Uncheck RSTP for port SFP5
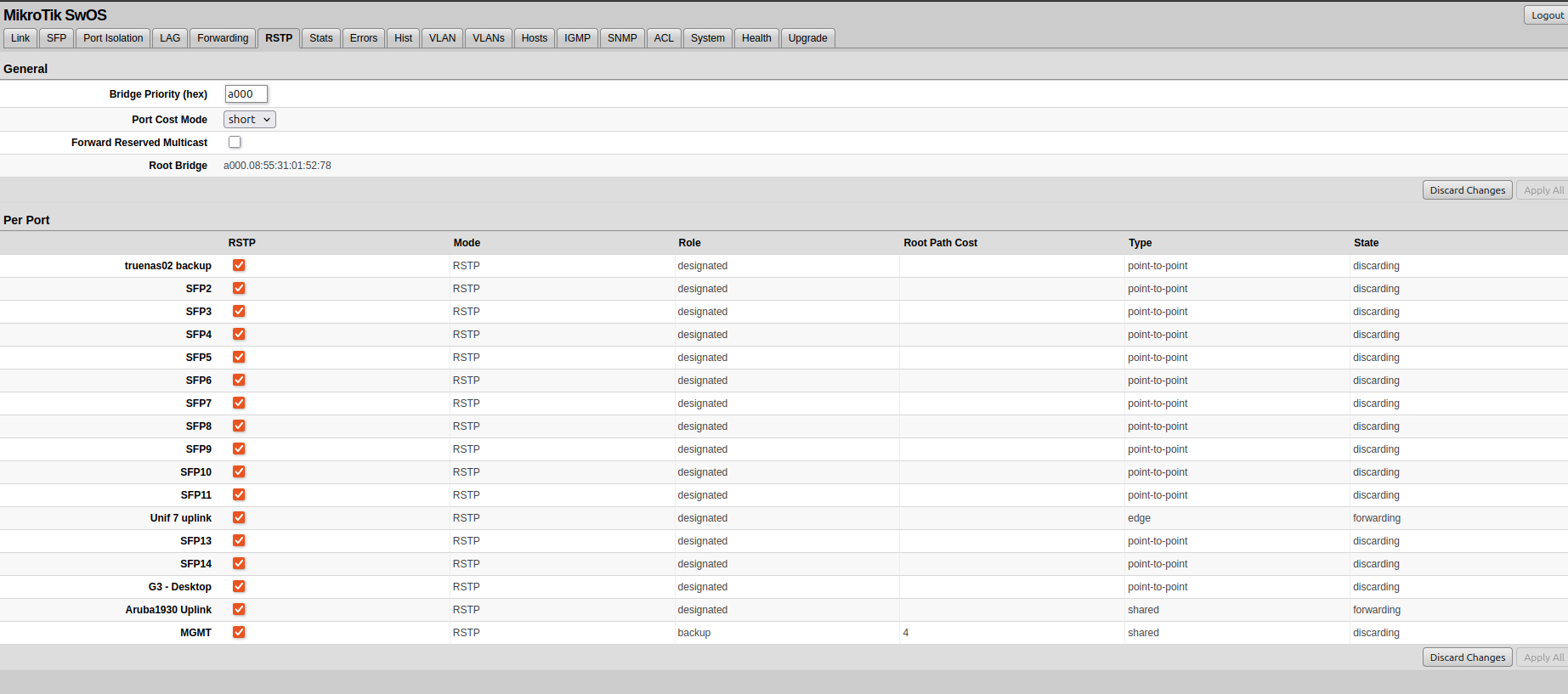This screenshot has height=694, width=1568. 239,357
